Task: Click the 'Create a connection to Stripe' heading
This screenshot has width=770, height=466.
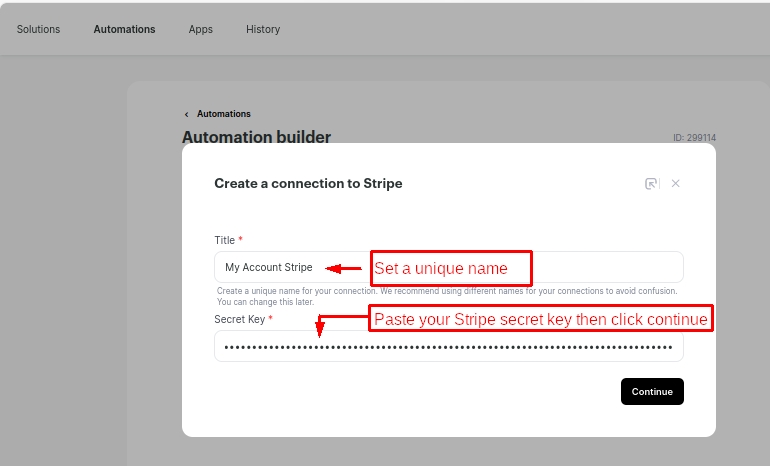Action: pos(308,184)
